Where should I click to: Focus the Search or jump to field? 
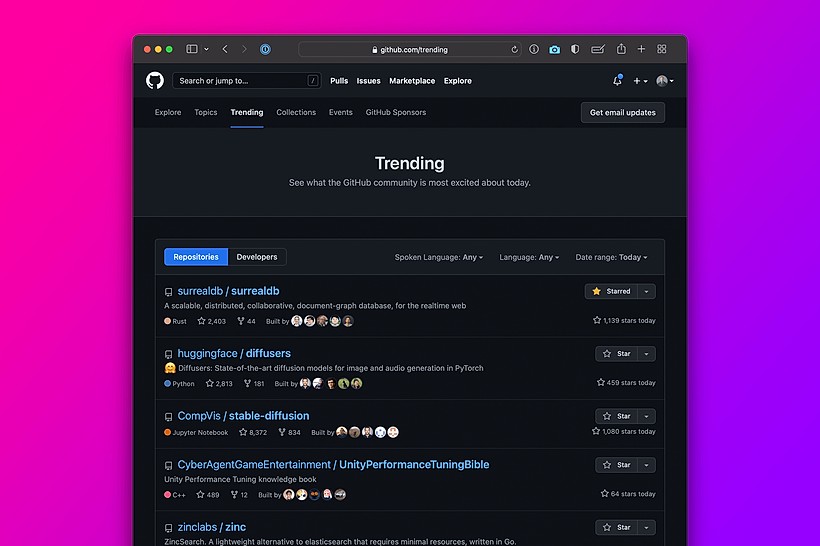tap(246, 81)
